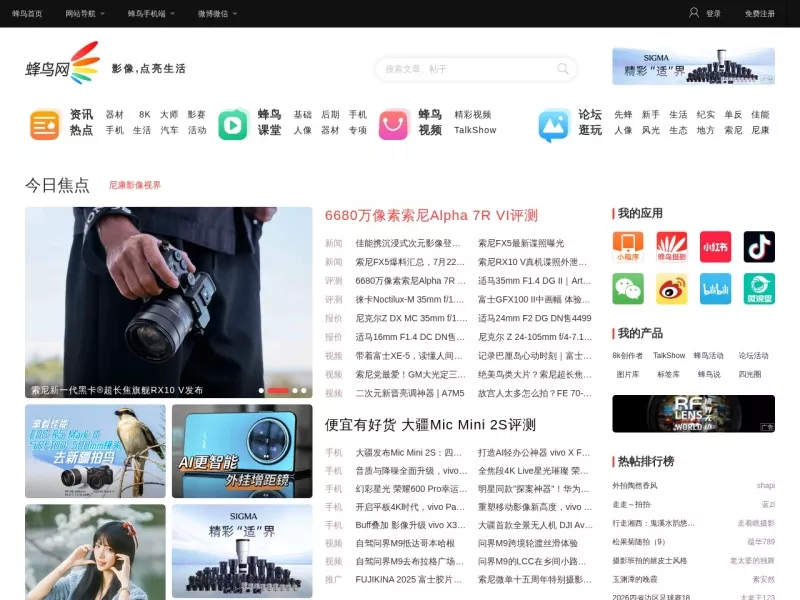Select 8K under 资讯热点
The height and width of the screenshot is (600, 800).
(x=145, y=115)
